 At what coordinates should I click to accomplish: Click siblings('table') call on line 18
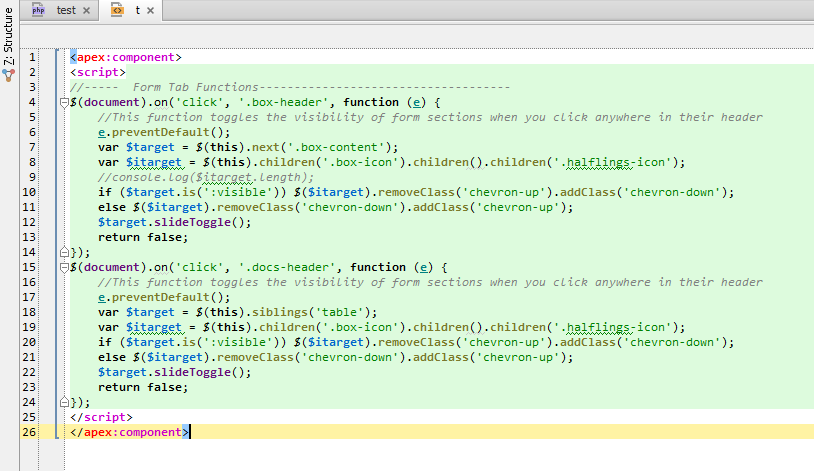pyautogui.click(x=311, y=313)
